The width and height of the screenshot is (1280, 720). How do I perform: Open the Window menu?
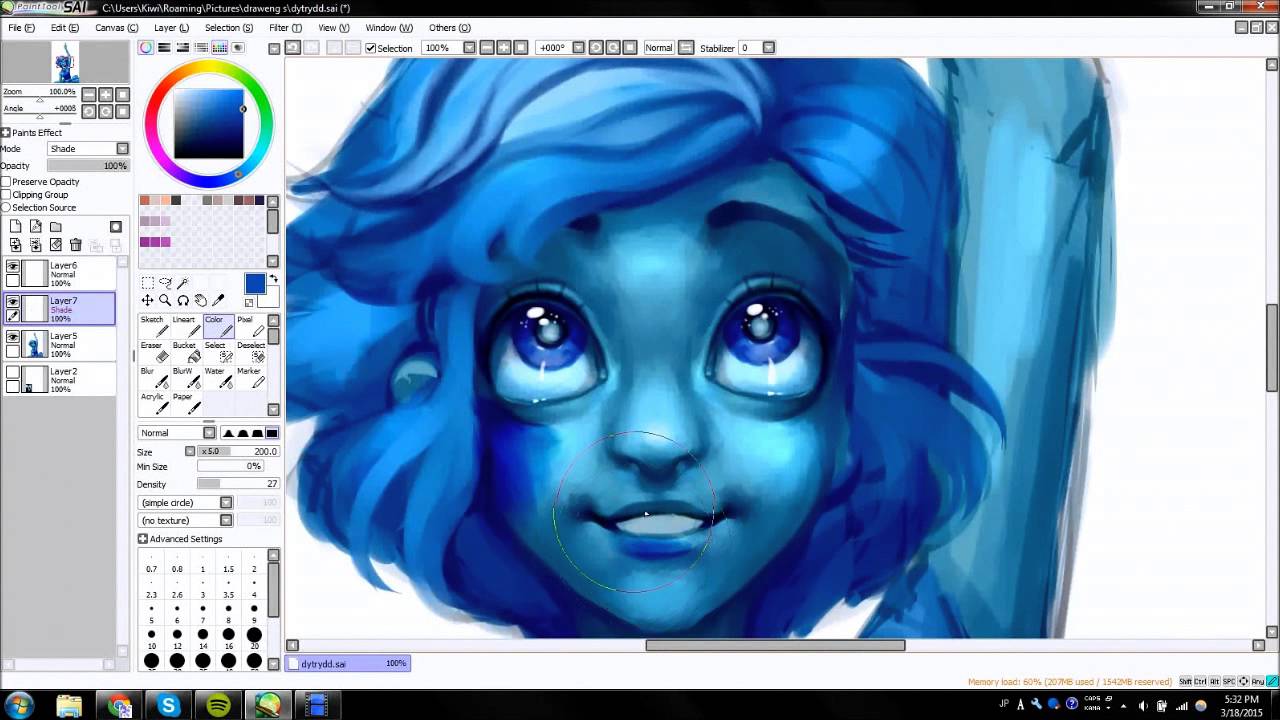(389, 28)
